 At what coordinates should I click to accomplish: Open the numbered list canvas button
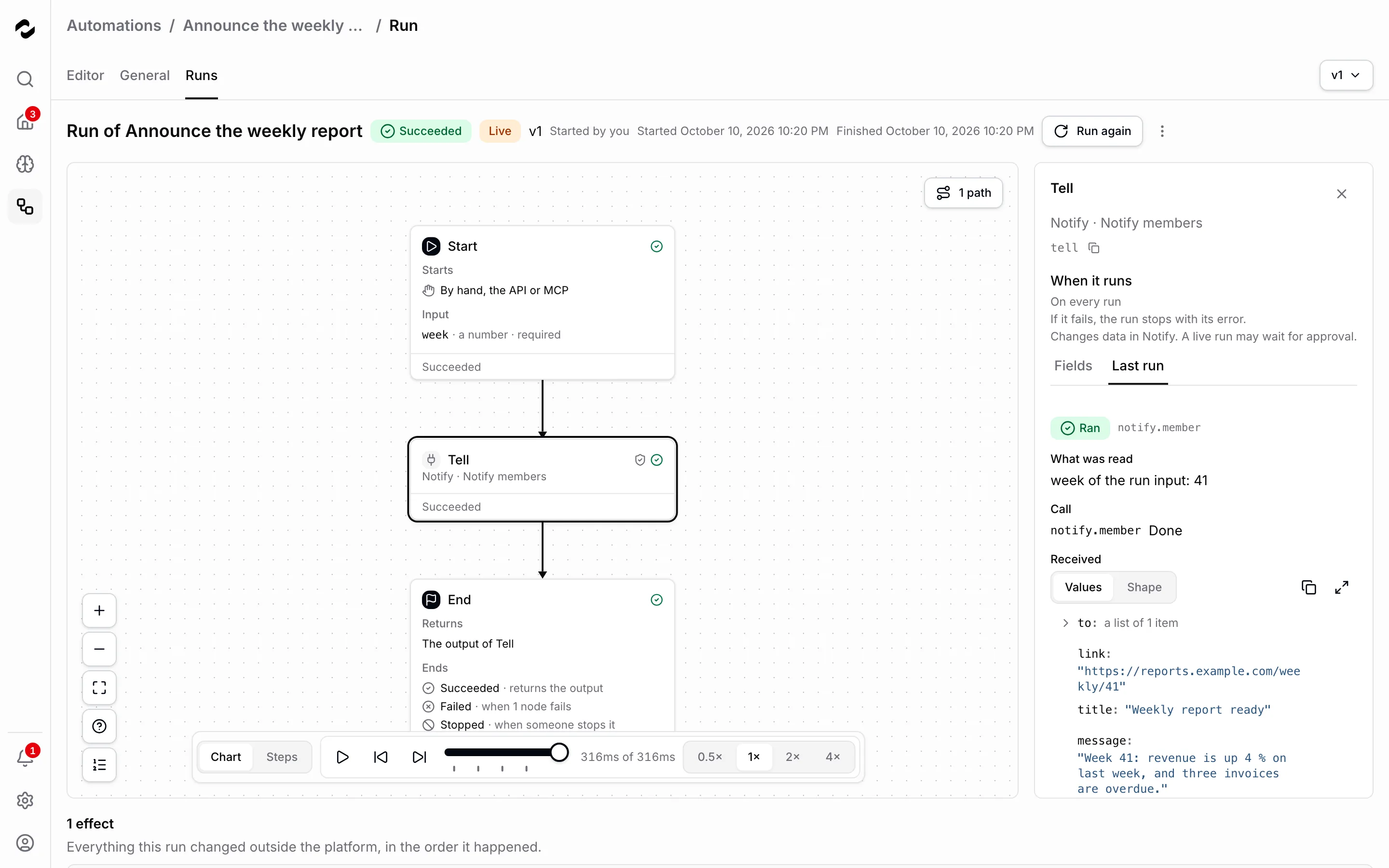[x=99, y=765]
